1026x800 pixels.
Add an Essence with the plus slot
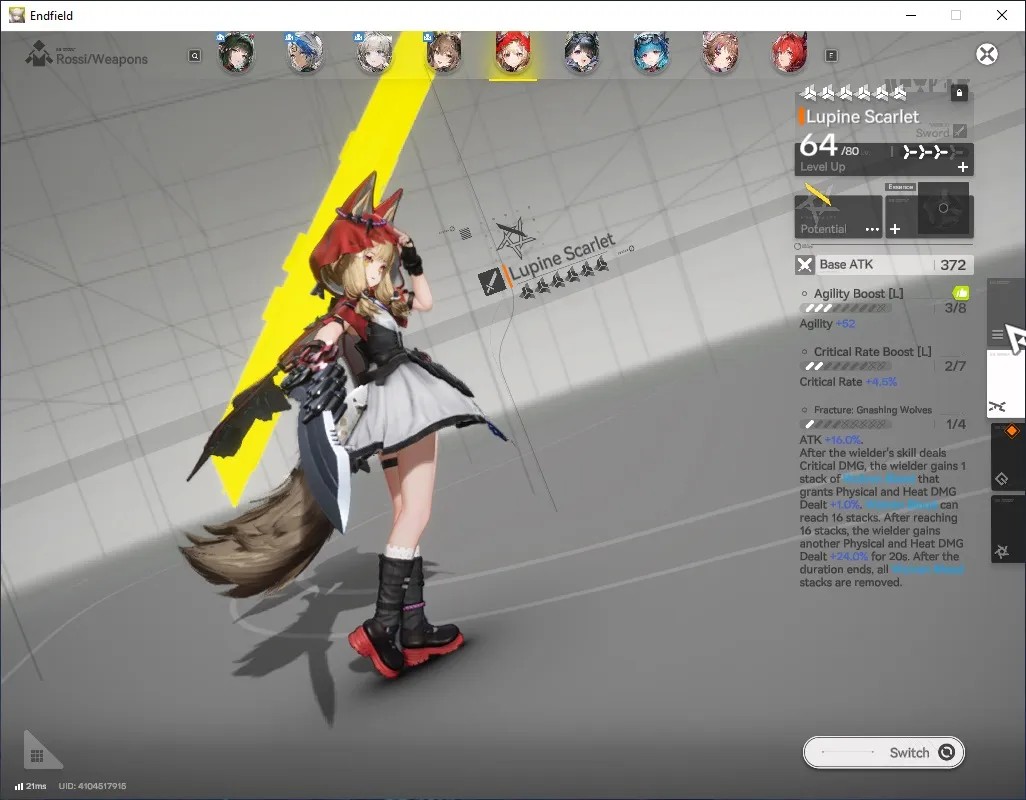click(895, 229)
